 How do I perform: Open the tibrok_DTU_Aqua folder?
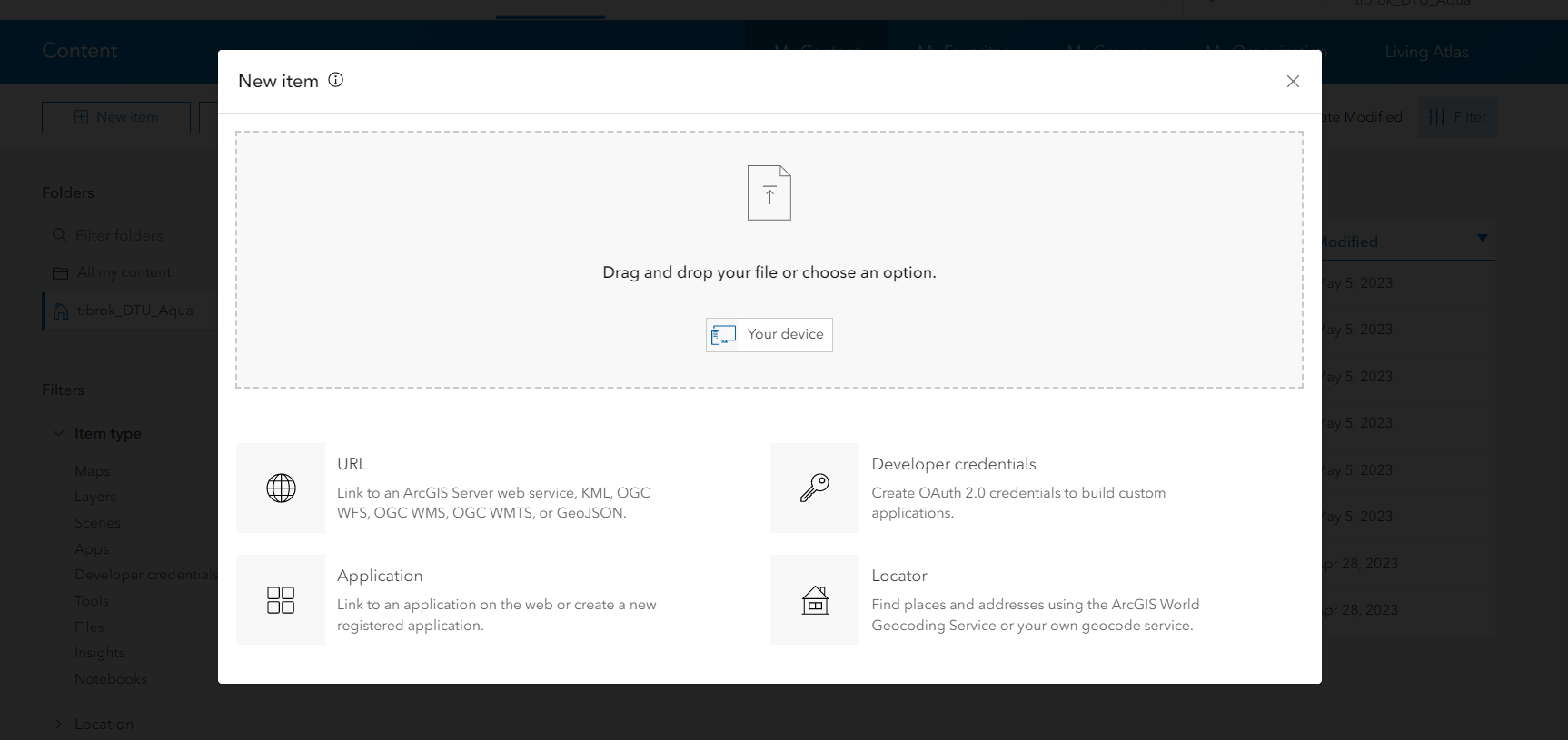(x=134, y=311)
